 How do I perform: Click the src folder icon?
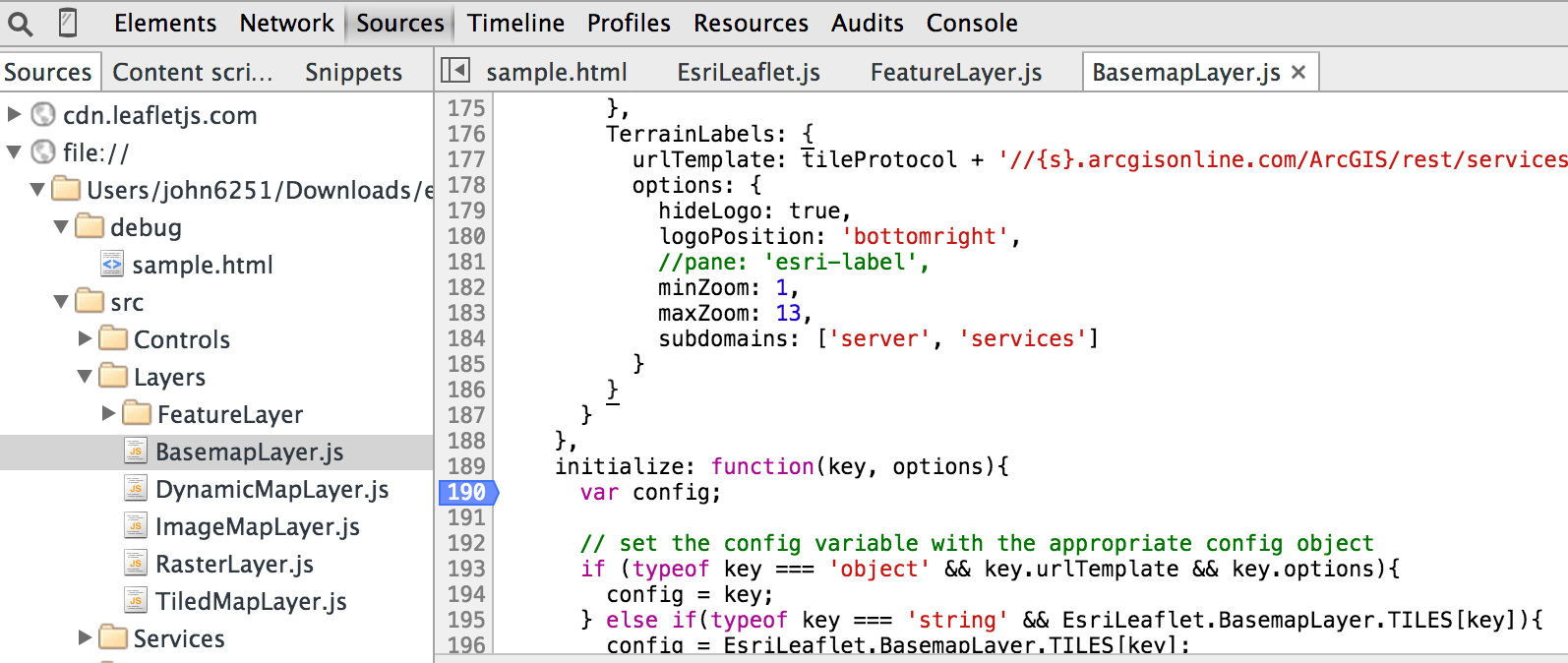click(x=90, y=301)
